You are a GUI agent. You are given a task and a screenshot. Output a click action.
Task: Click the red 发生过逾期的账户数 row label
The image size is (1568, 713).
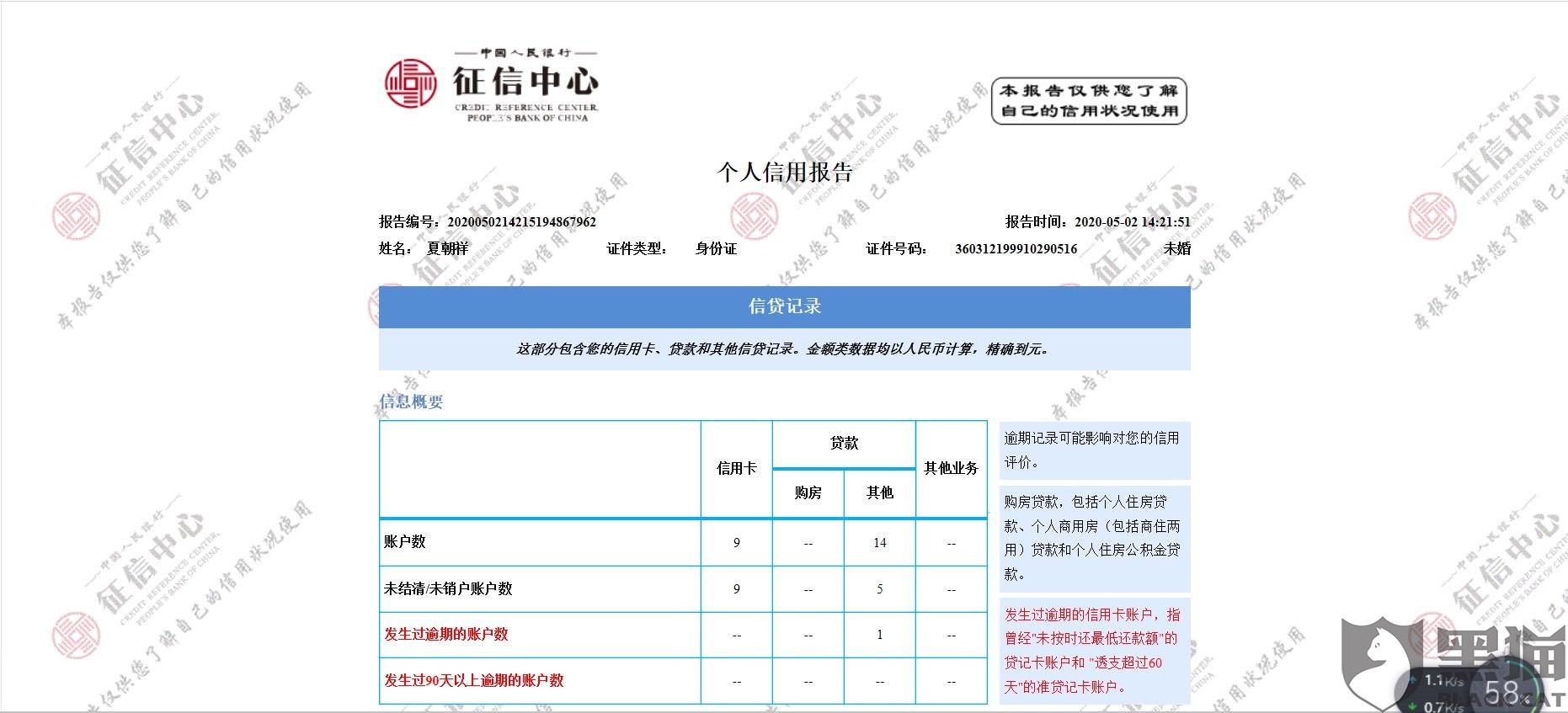446,635
